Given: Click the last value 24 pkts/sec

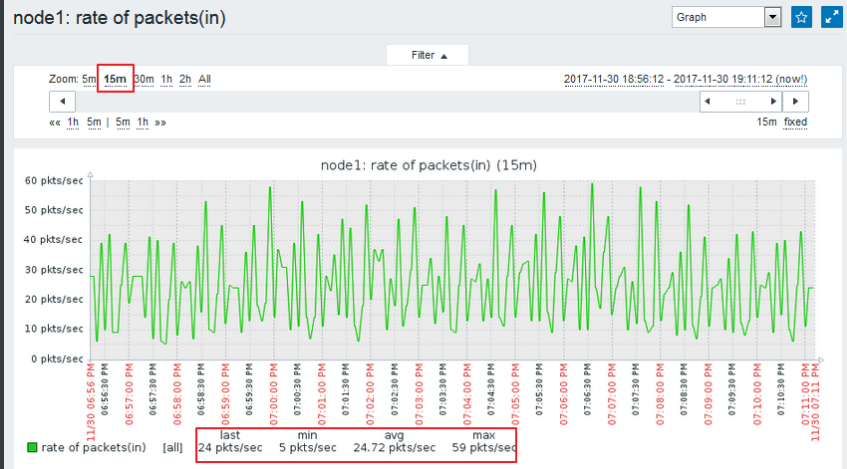Looking at the screenshot, I should 230,448.
